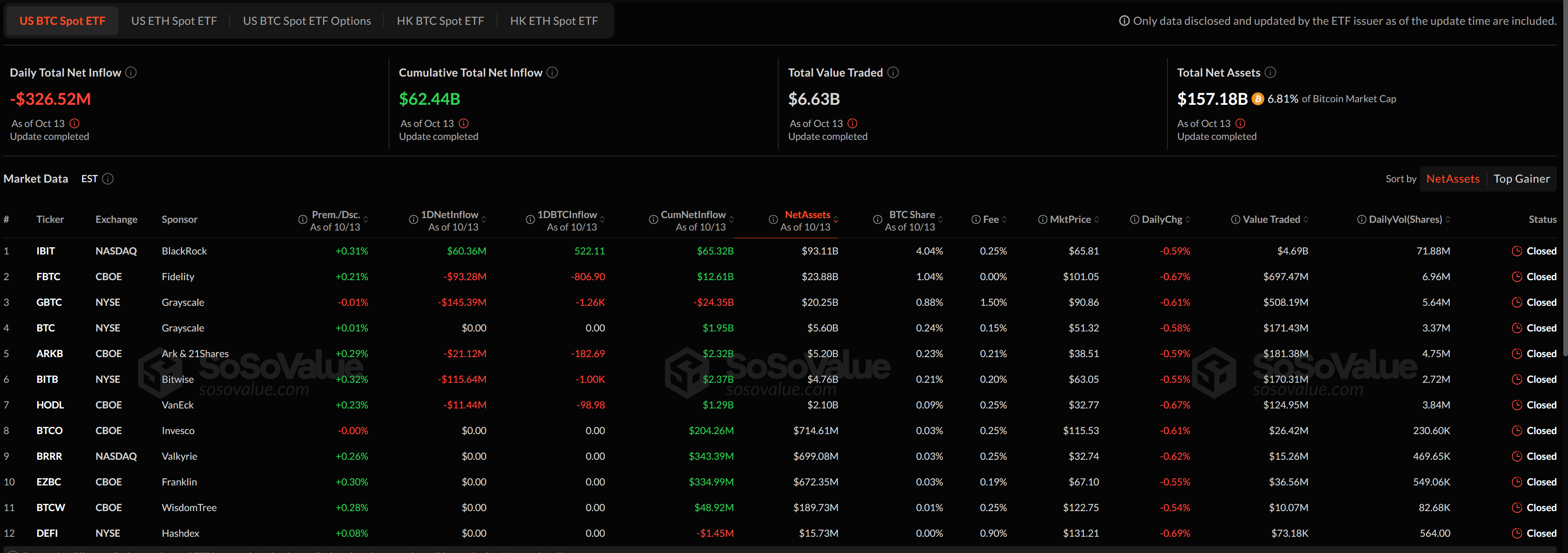Viewport: 1568px width, 553px height.
Task: Open info tooltip for Cumulative Total Net Inflow
Action: [552, 72]
